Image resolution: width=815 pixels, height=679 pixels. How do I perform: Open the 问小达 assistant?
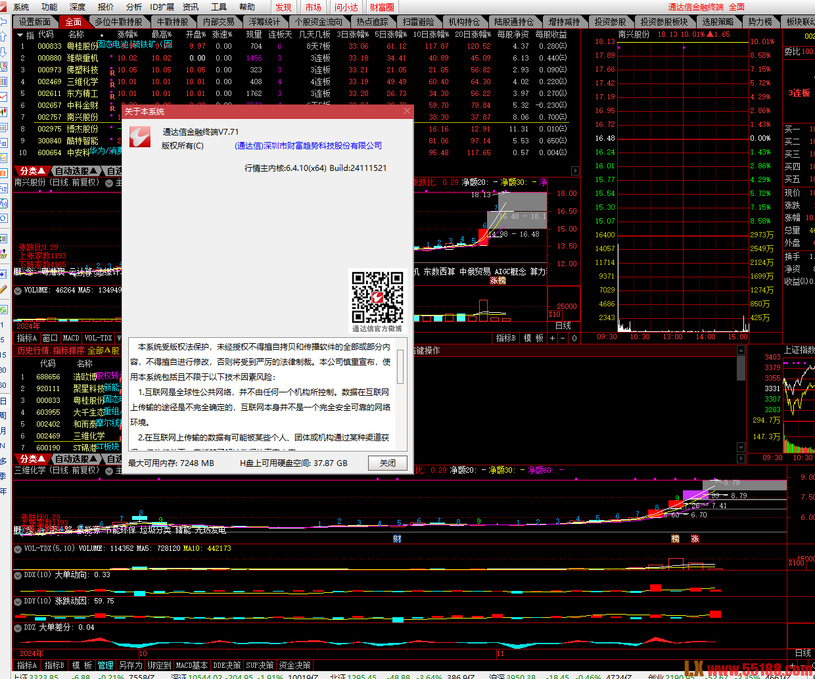coord(346,7)
